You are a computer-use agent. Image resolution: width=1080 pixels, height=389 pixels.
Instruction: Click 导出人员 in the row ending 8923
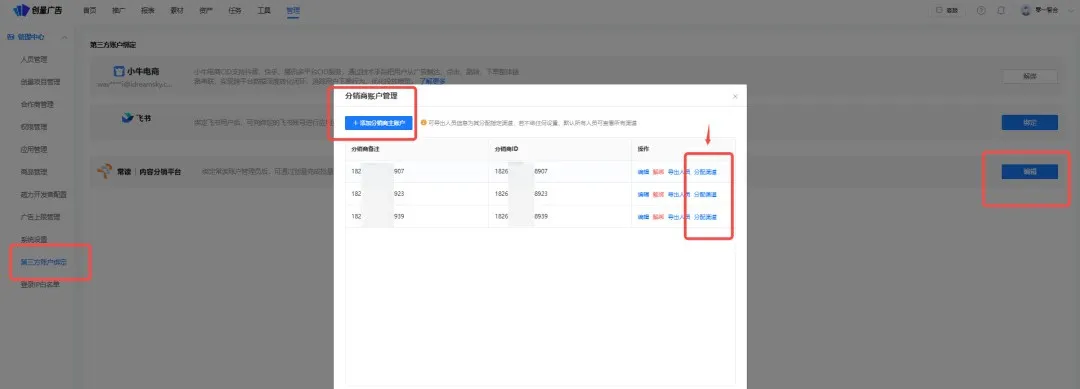(x=678, y=195)
